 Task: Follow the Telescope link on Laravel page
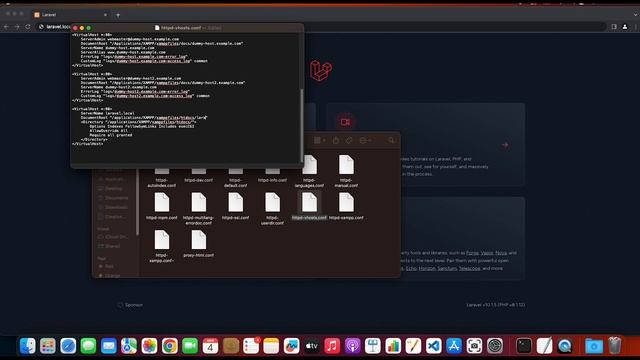[469, 269]
